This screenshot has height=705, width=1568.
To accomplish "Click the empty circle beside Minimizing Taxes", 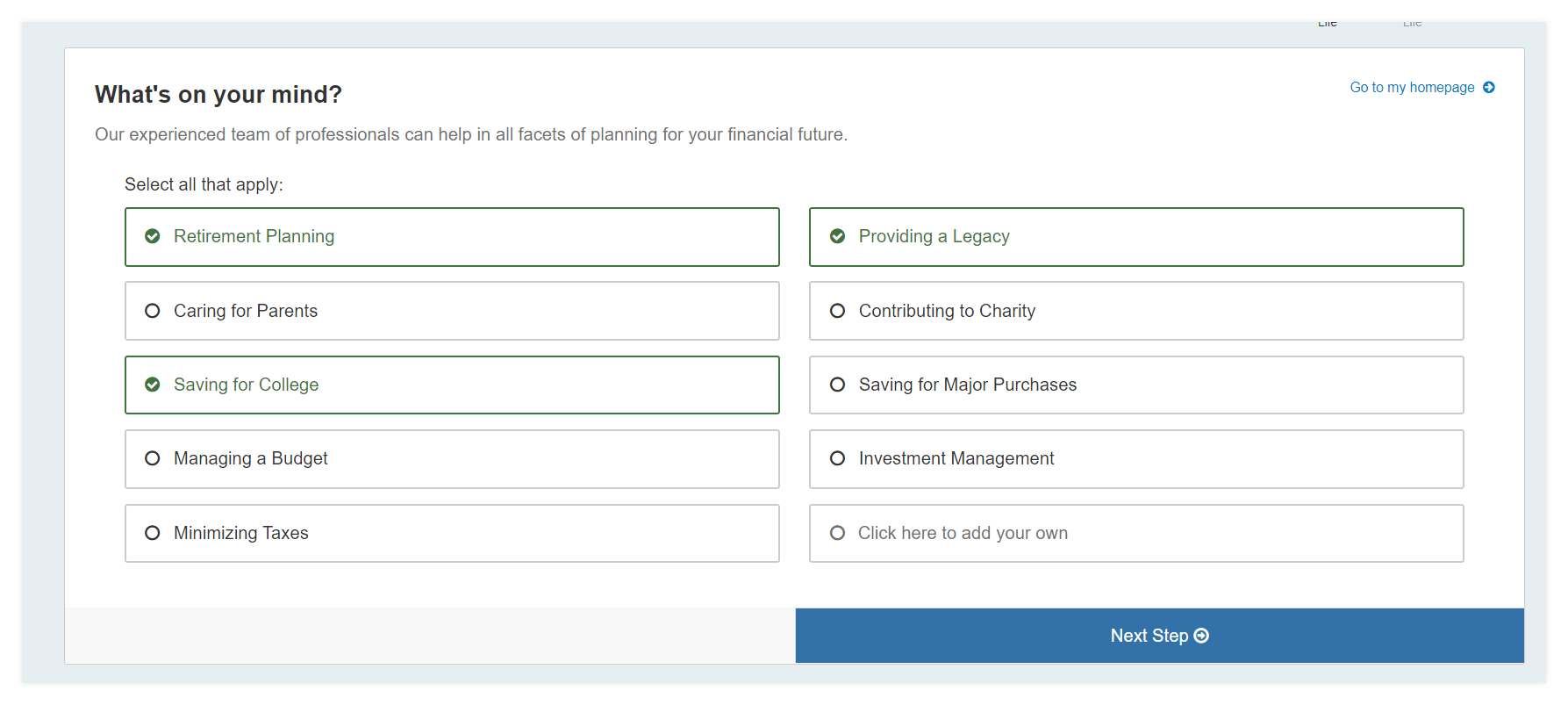I will pos(153,533).
